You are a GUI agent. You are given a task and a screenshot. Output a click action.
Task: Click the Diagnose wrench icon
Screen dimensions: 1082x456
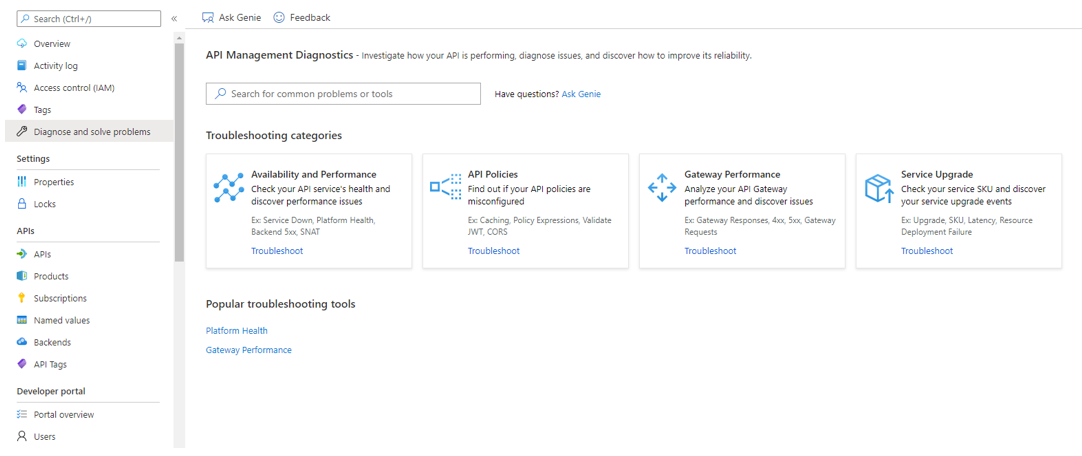tap(22, 132)
